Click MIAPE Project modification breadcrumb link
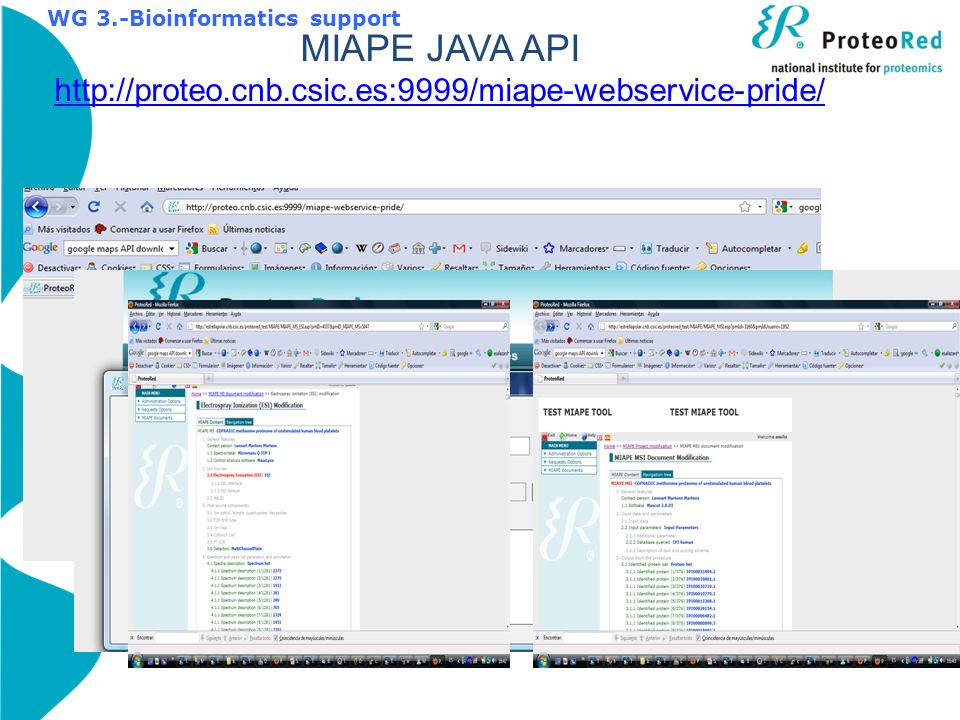This screenshot has width=960, height=720. pos(647,446)
